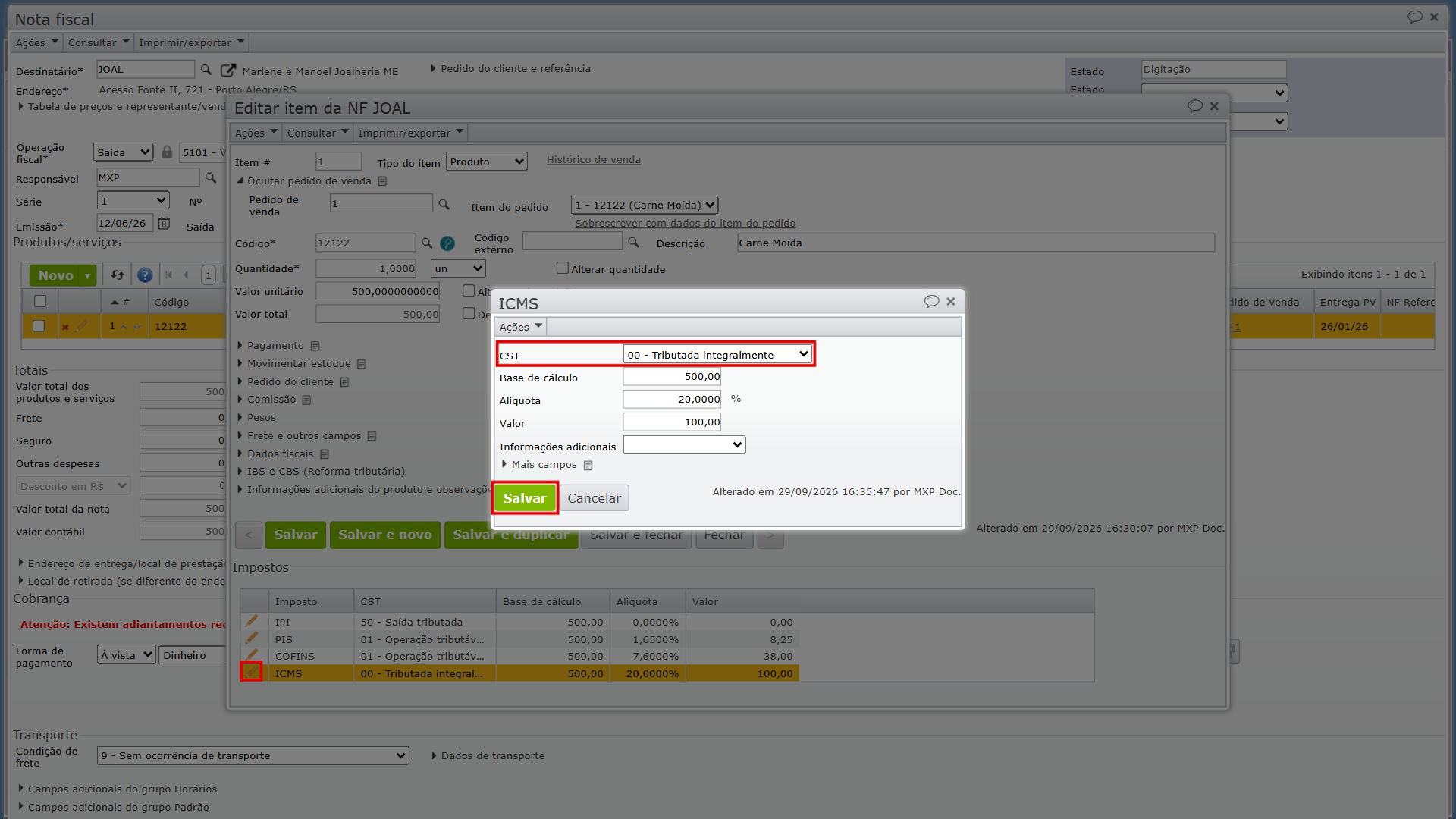
Task: Click magnifier beside Código externo field
Action: [x=633, y=242]
